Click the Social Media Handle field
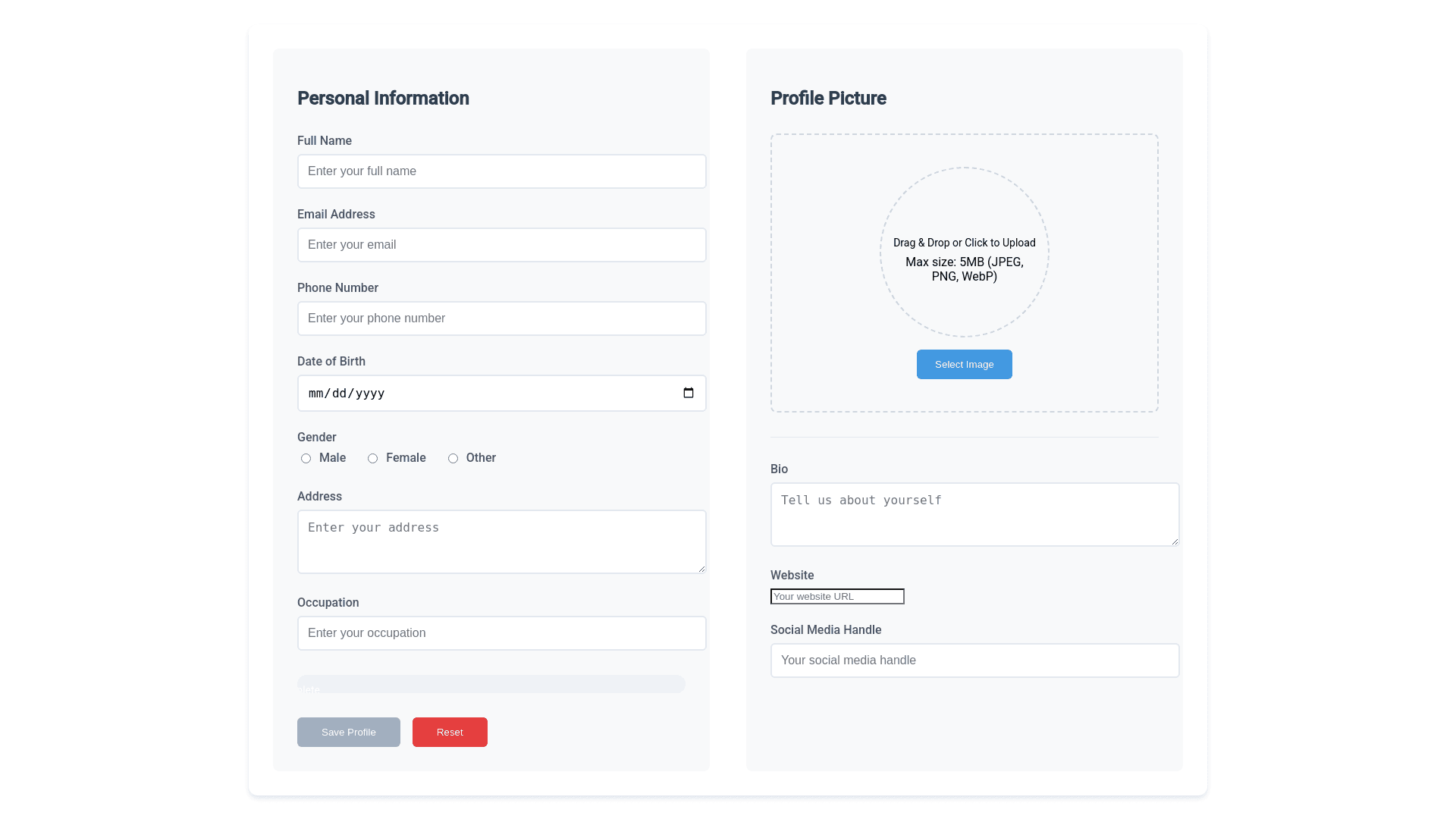Image resolution: width=1456 pixels, height=819 pixels. 974,661
